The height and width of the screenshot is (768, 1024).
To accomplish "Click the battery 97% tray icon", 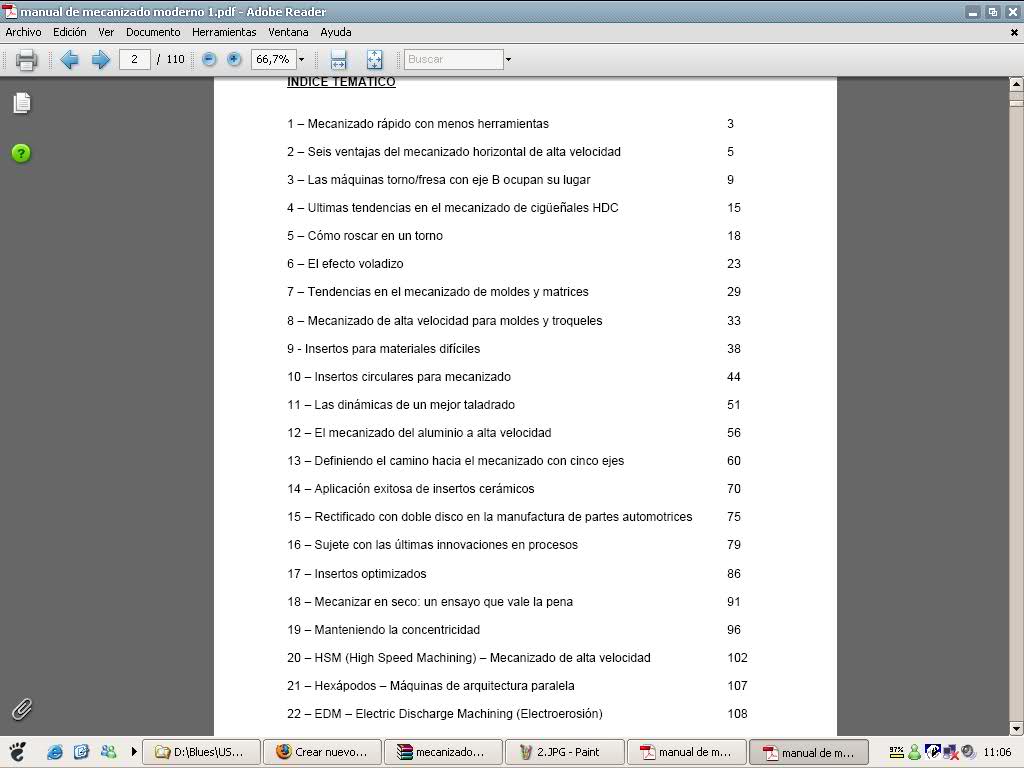I will [x=897, y=752].
